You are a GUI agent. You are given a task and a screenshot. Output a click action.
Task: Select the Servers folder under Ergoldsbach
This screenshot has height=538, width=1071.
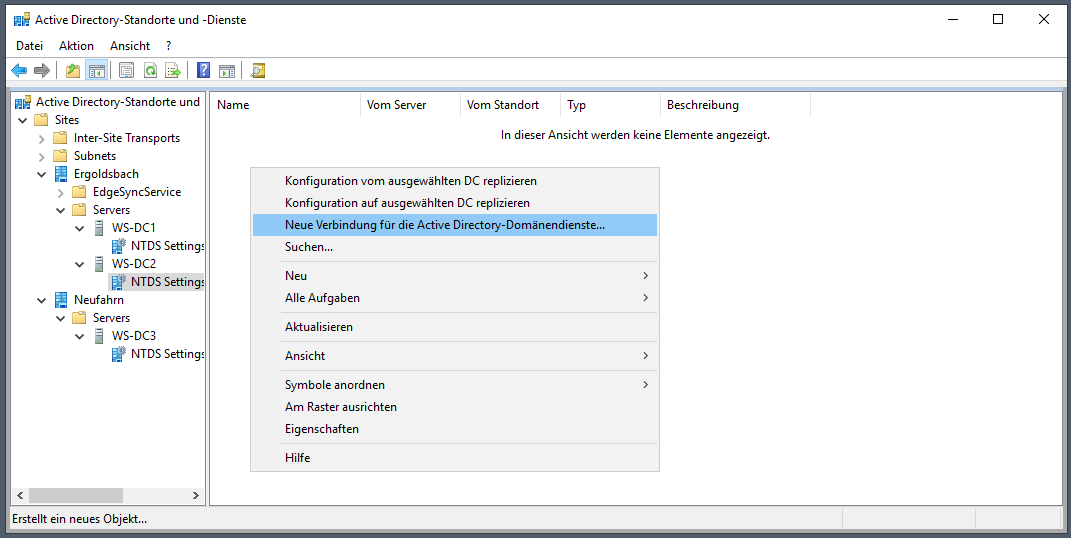coord(111,210)
